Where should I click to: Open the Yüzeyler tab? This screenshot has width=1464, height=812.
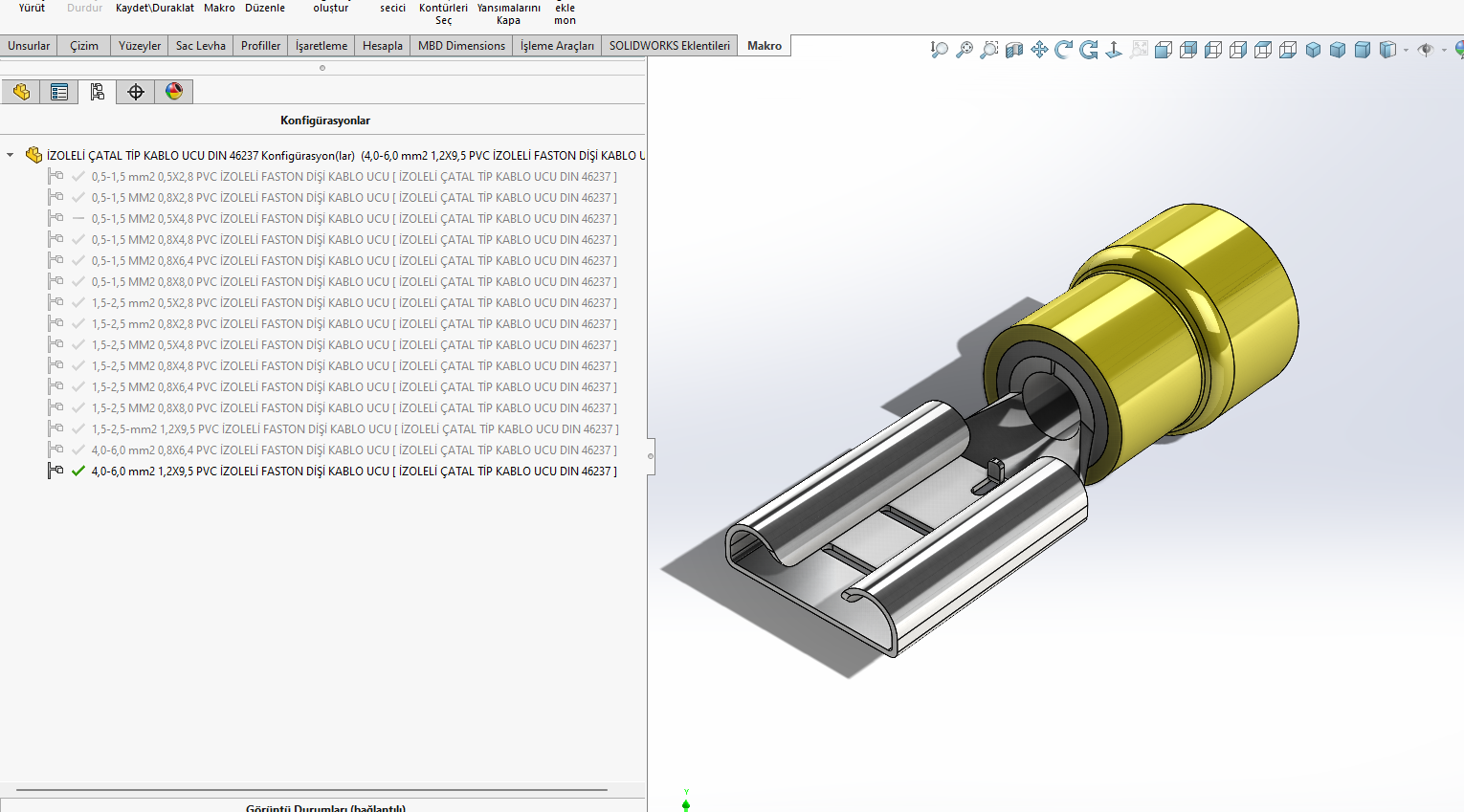(140, 46)
